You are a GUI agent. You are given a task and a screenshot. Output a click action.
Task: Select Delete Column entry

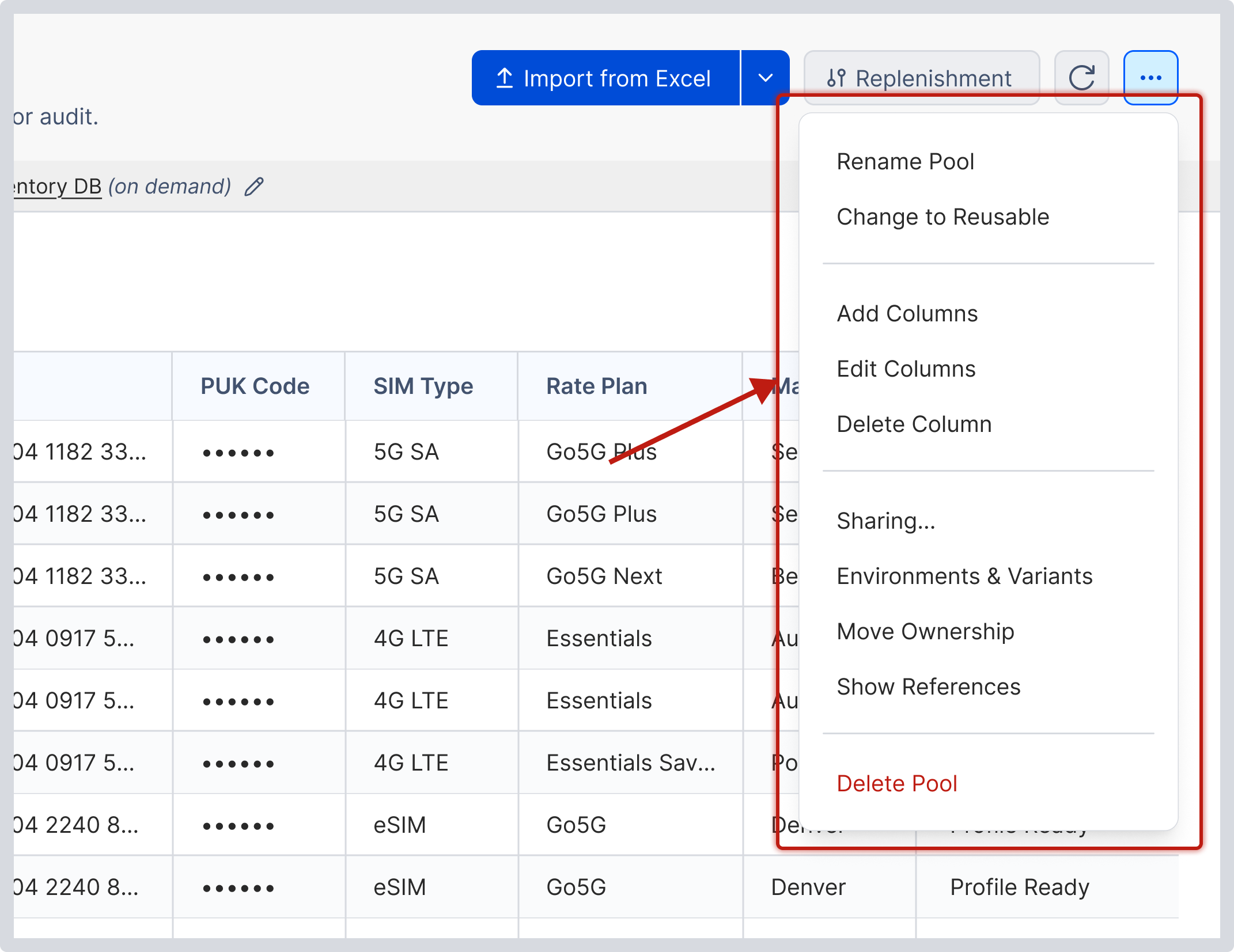(988, 424)
